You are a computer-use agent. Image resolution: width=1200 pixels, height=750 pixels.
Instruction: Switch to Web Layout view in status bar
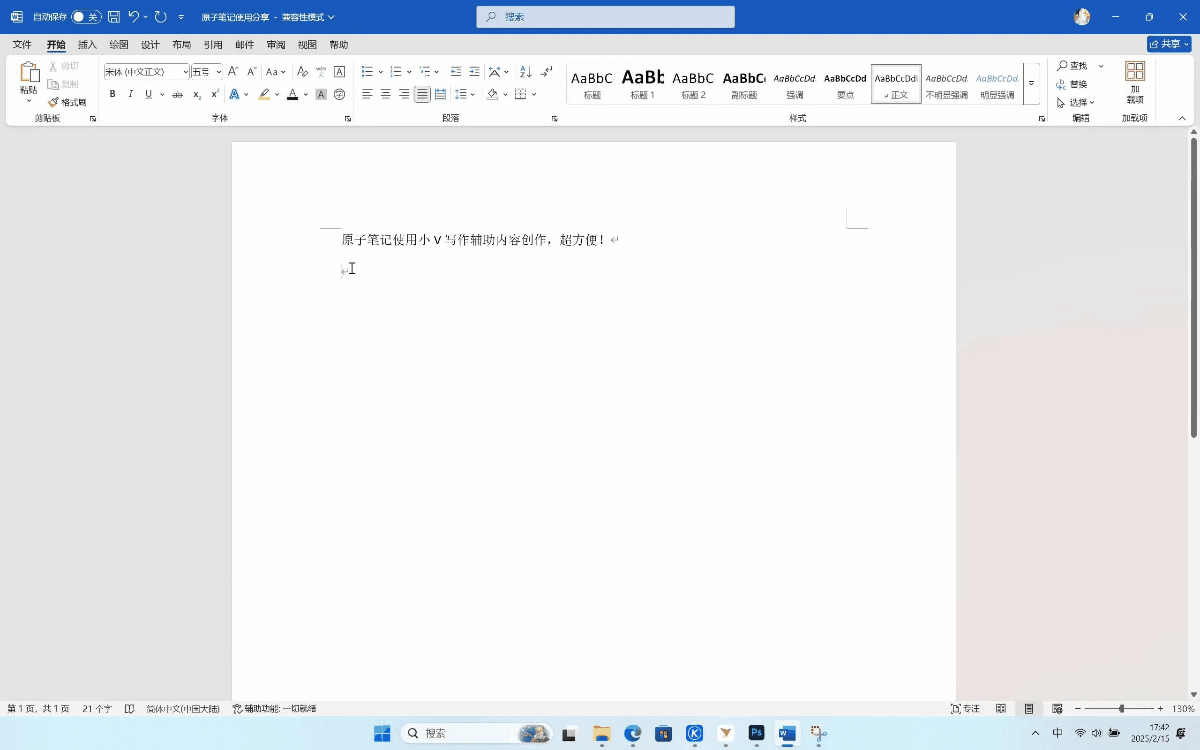[1057, 709]
